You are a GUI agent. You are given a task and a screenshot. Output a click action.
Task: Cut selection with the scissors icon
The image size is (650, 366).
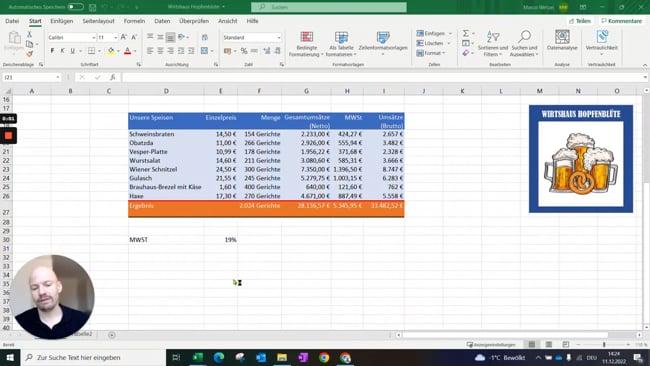(29, 34)
